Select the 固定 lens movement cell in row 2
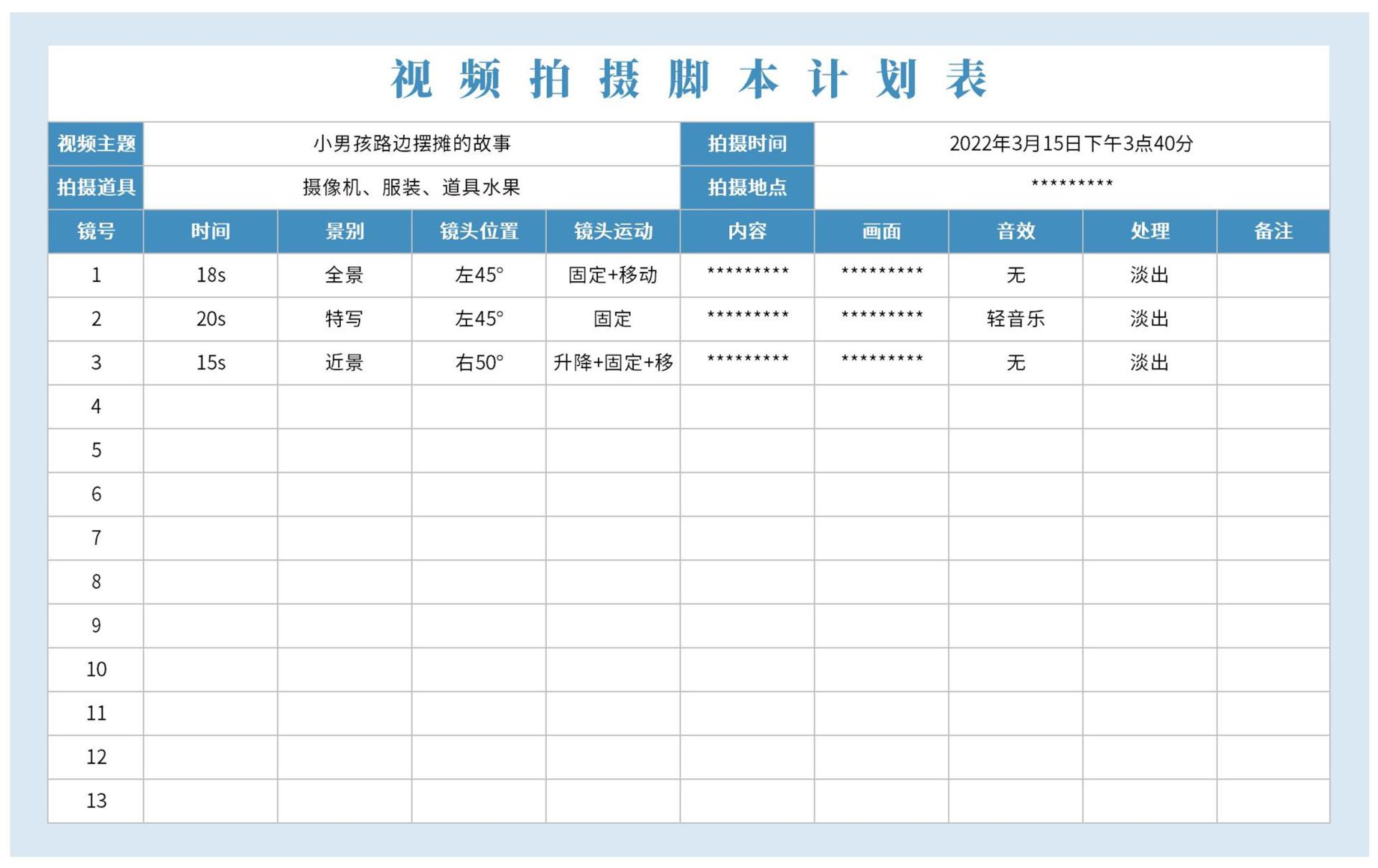 pos(613,319)
